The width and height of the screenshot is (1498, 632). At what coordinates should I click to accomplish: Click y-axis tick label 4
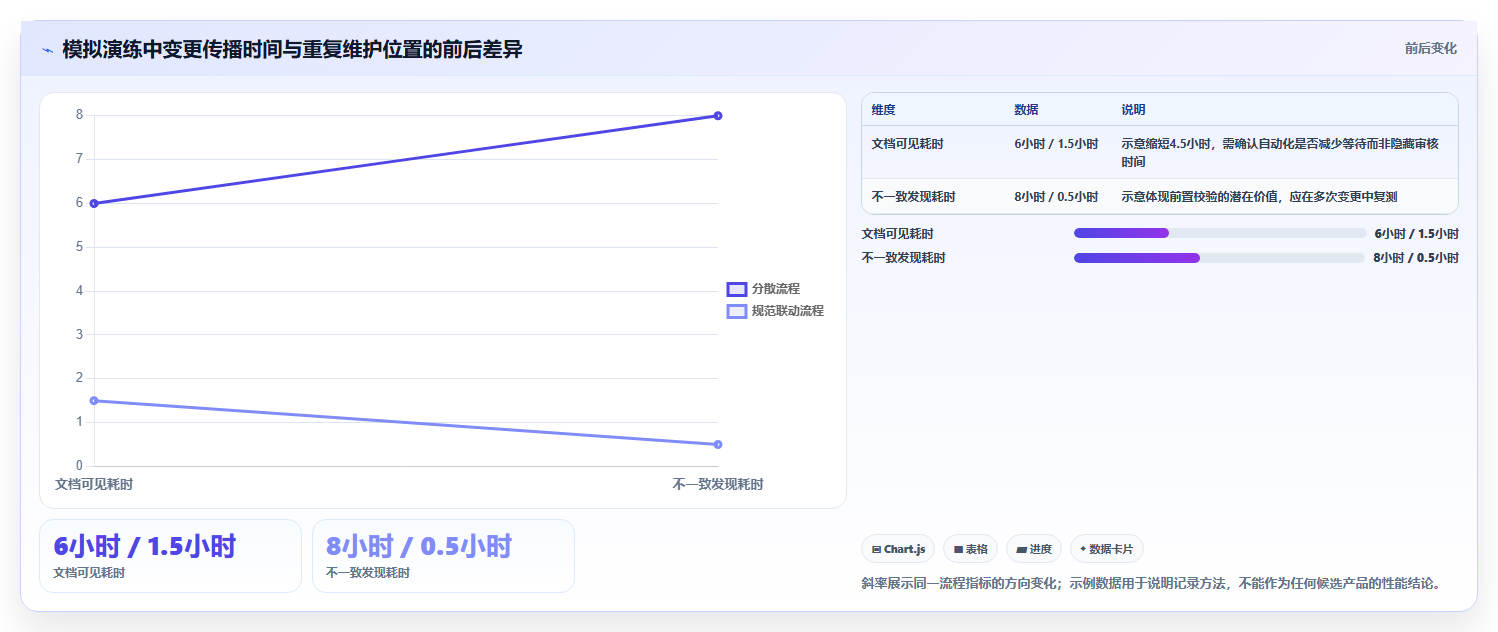[79, 291]
